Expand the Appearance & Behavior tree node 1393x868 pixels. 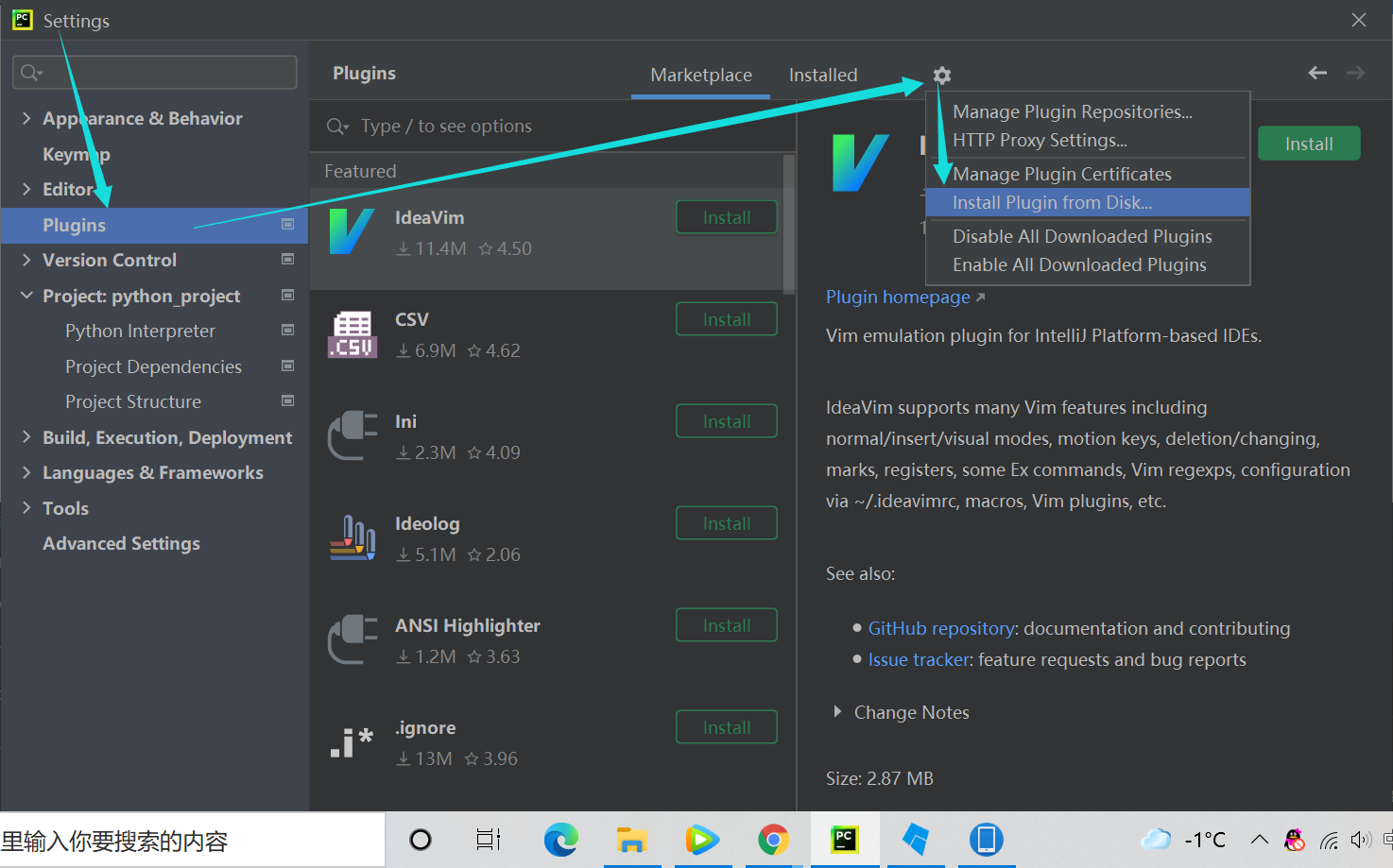click(x=26, y=118)
